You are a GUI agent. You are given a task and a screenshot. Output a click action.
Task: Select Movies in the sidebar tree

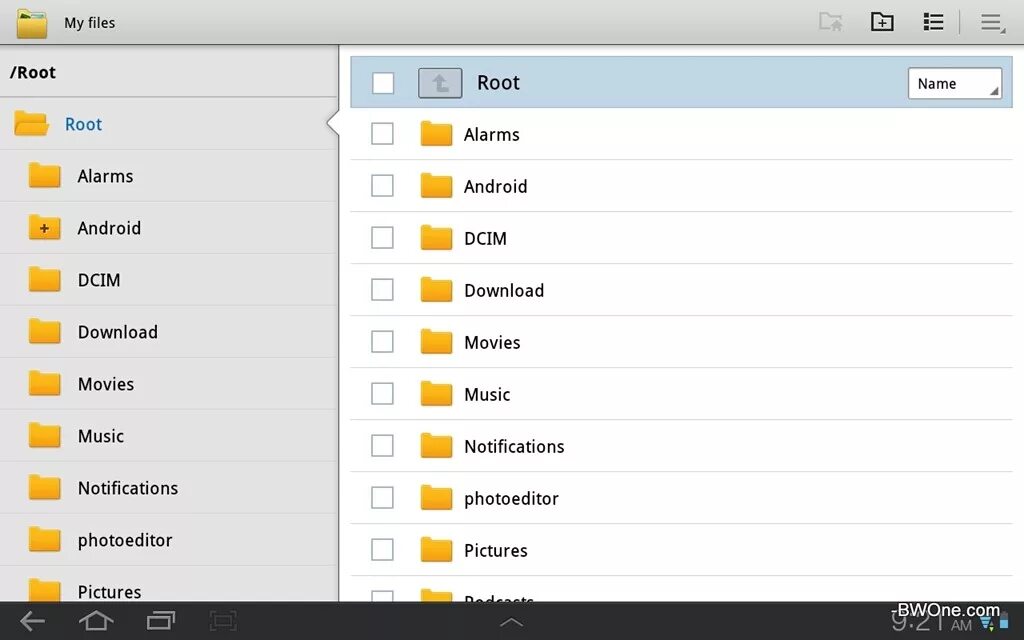tap(168, 384)
